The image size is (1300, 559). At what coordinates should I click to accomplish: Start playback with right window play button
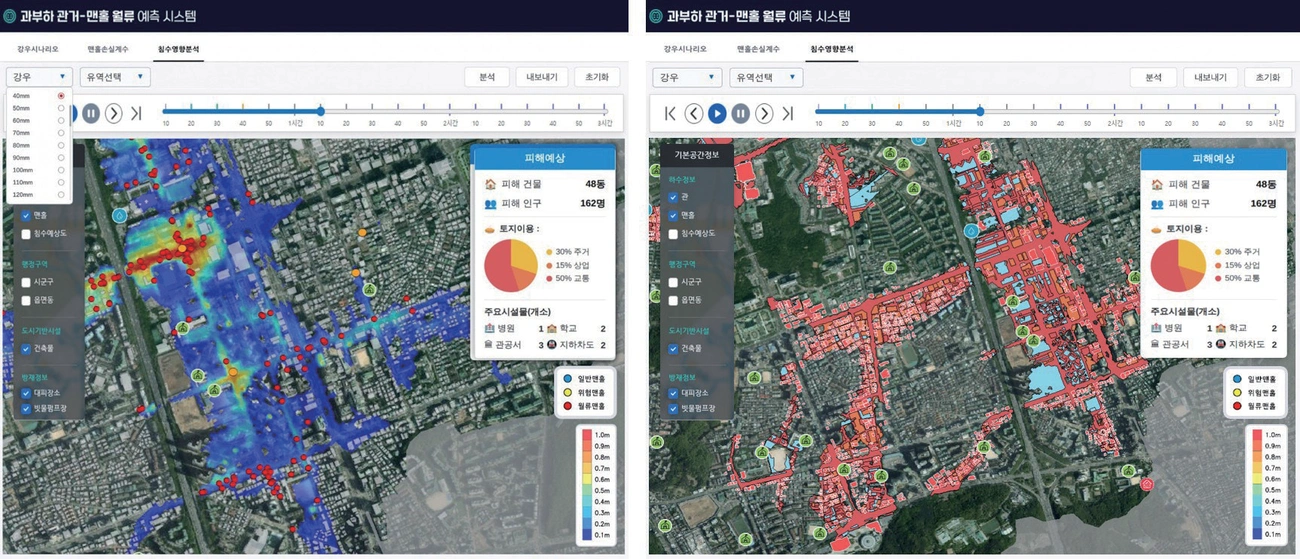click(717, 113)
